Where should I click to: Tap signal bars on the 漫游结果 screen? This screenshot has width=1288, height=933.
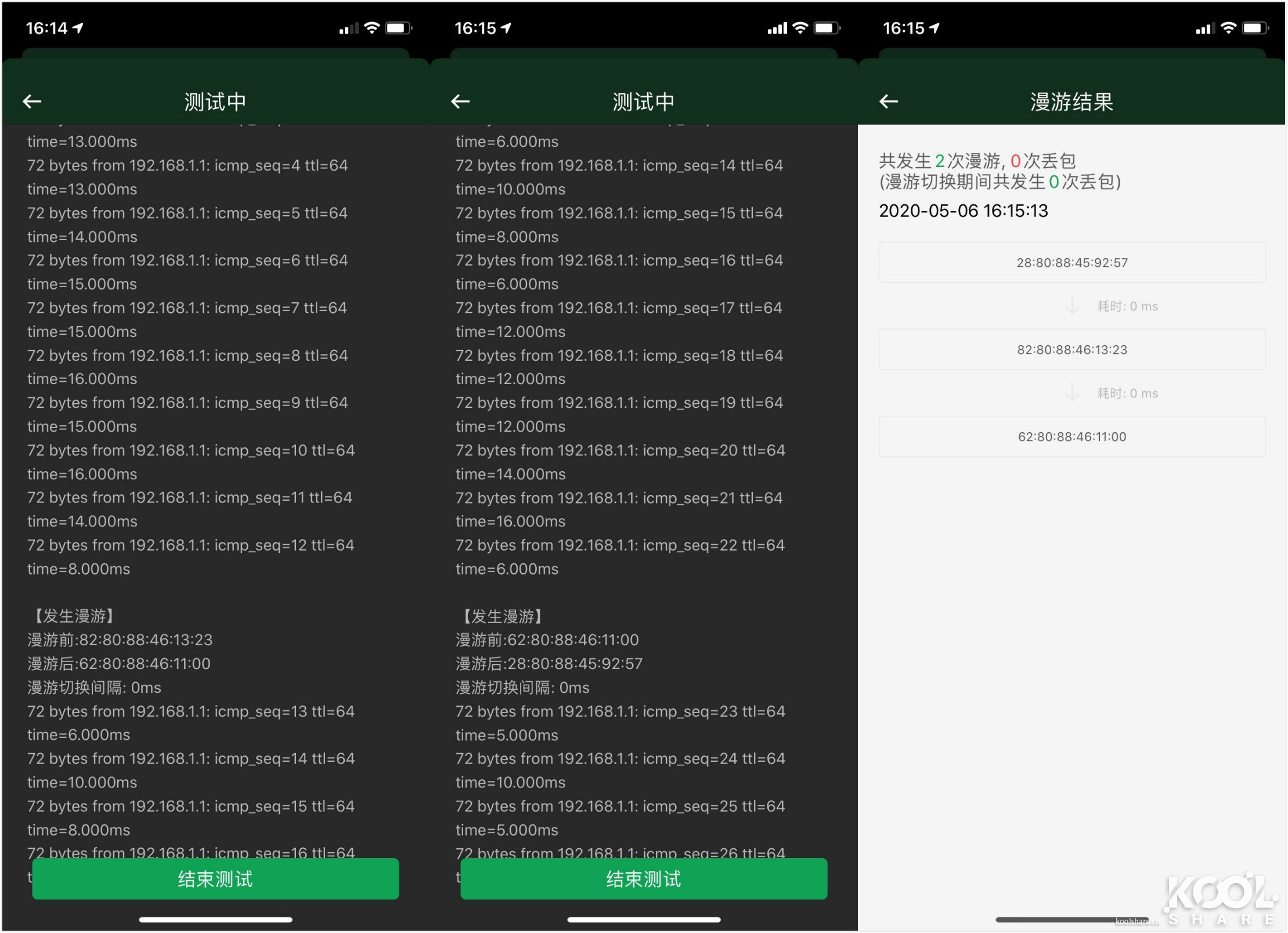(x=1206, y=28)
